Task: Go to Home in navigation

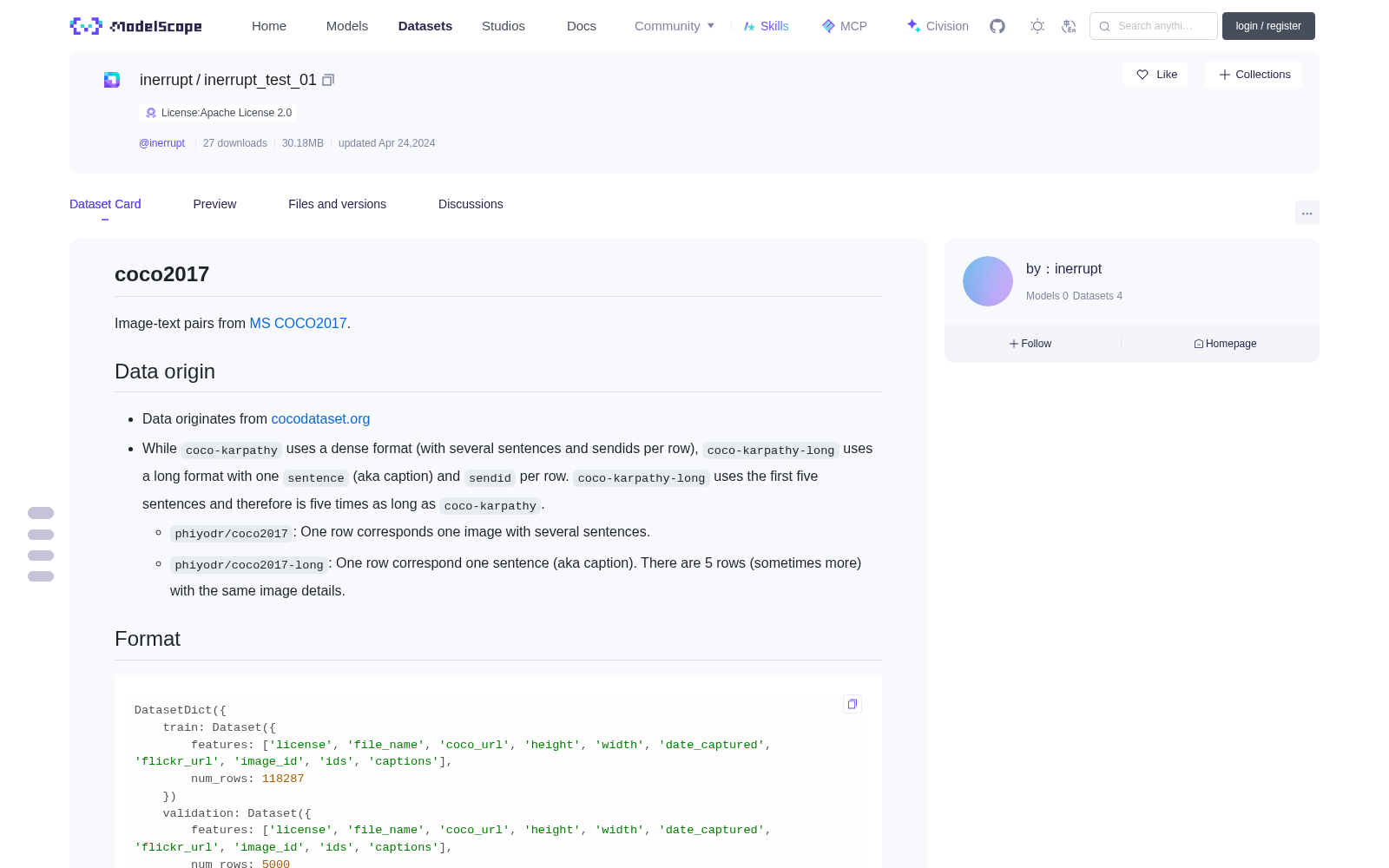Action: 269,26
